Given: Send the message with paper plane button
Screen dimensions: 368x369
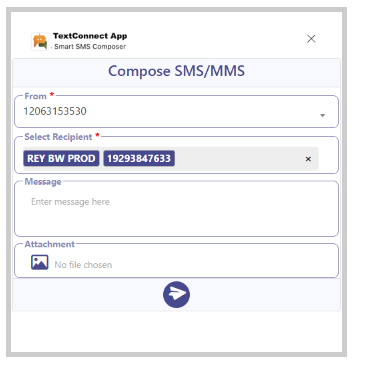Looking at the screenshot, I should tap(176, 294).
